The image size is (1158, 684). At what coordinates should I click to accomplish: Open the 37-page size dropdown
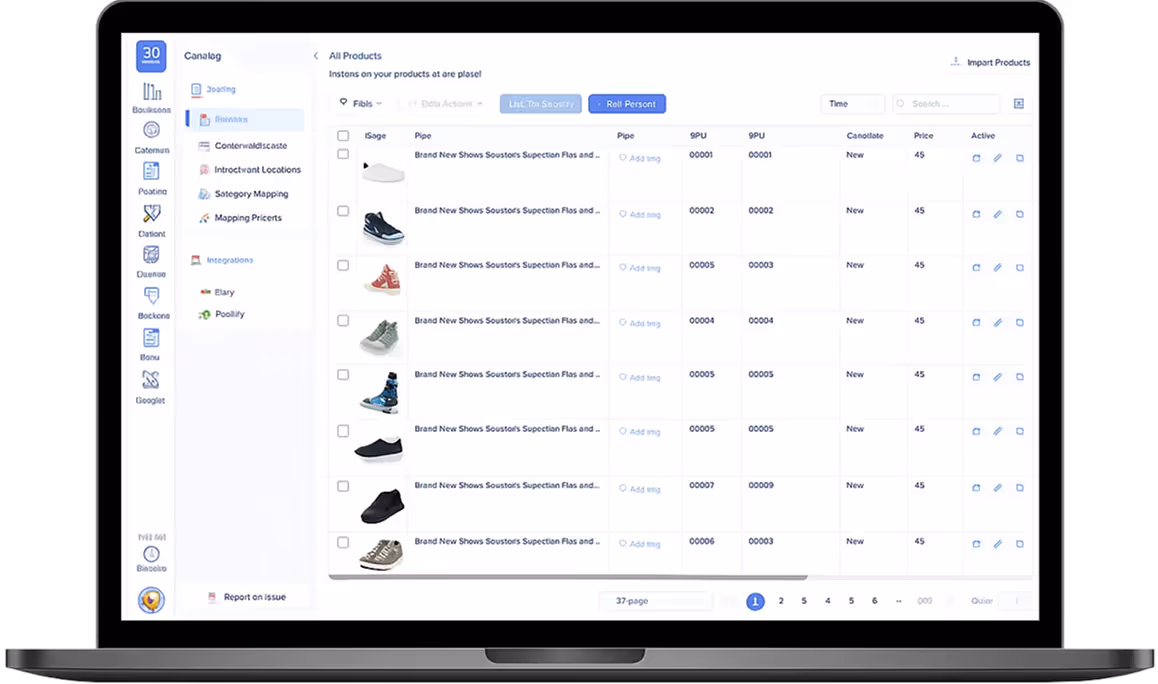click(x=656, y=601)
